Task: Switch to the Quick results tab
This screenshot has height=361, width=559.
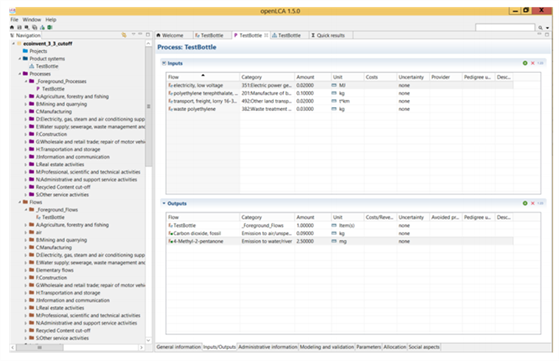Action: click(328, 35)
